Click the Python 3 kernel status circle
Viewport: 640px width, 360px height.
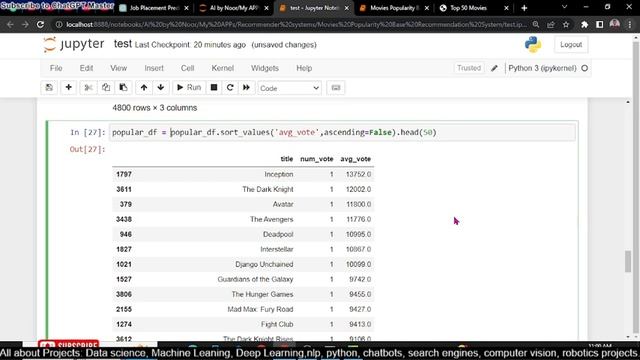click(584, 68)
